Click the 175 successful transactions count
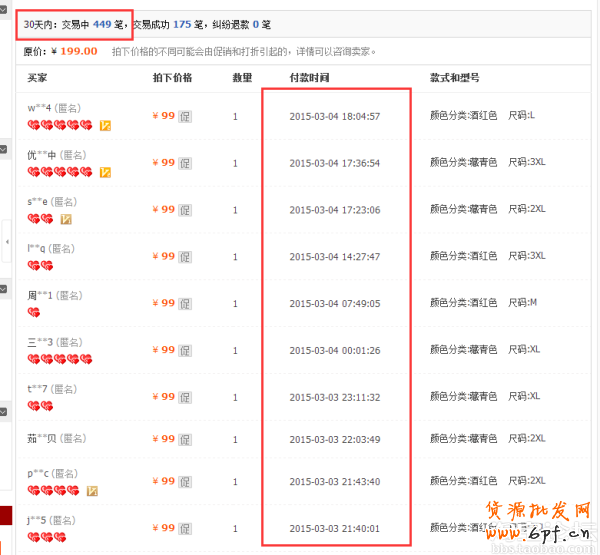600x555 pixels. (182, 24)
